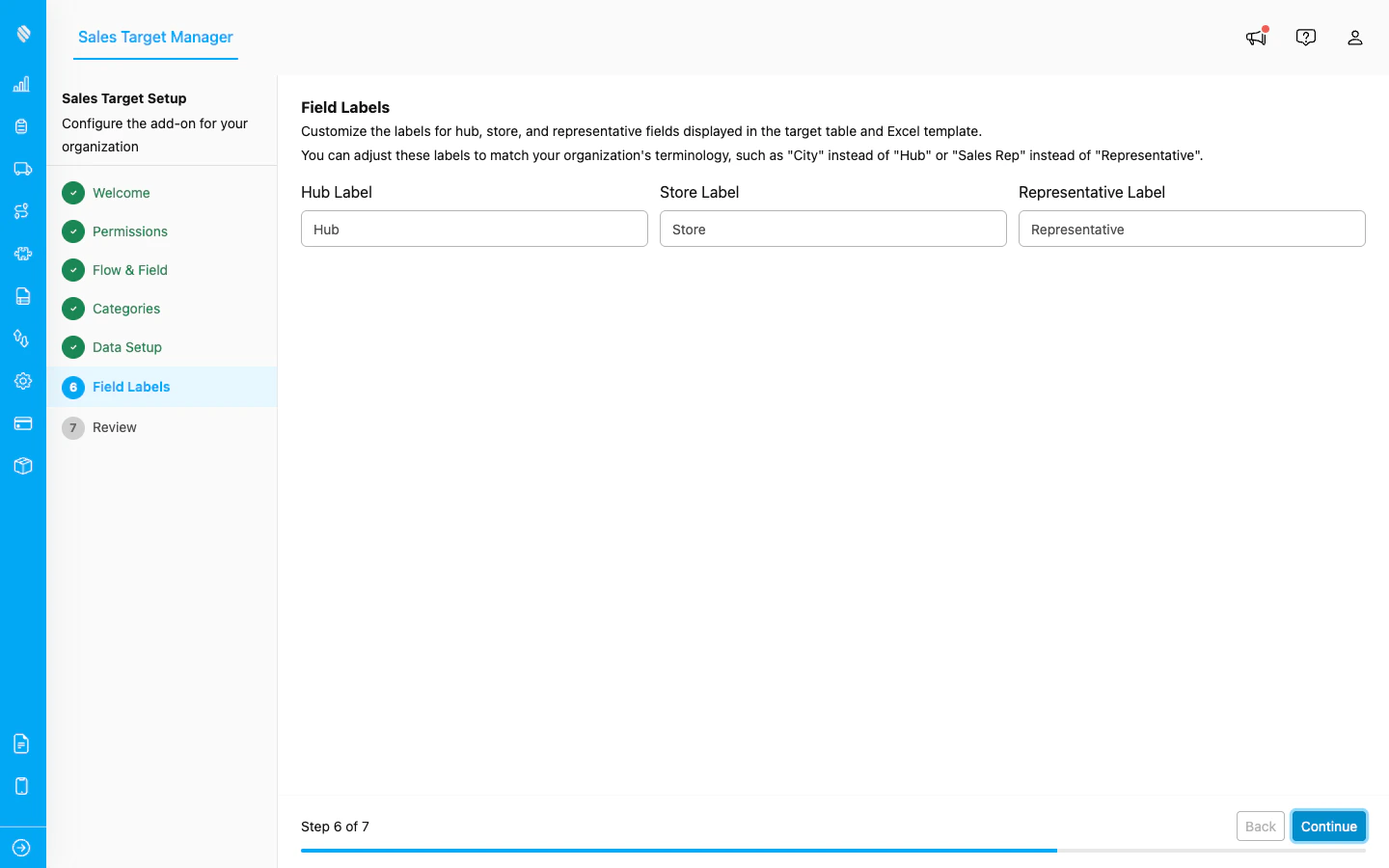Image resolution: width=1389 pixels, height=868 pixels.
Task: Click the setup progress bar
Action: (x=833, y=851)
